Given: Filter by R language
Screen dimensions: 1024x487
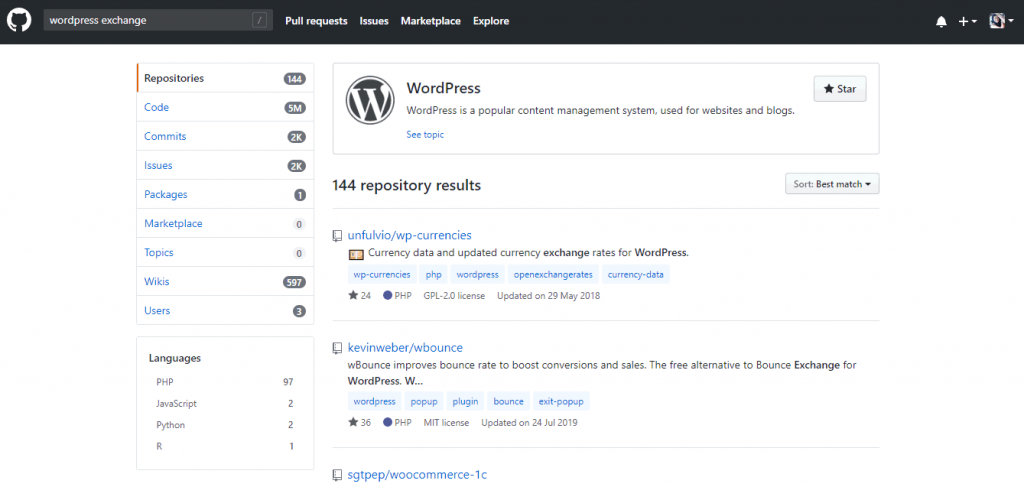Looking at the screenshot, I should 225,447.
